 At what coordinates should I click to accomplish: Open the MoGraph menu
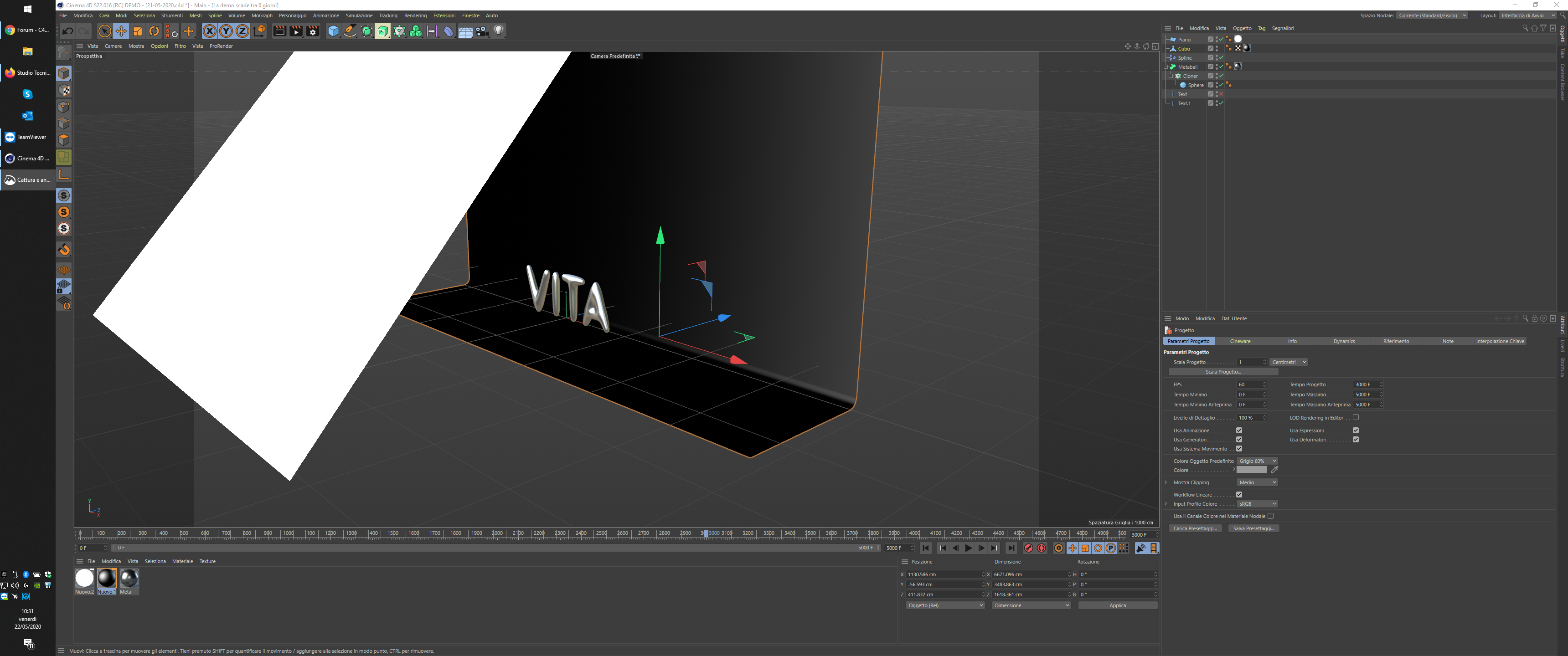click(x=262, y=16)
